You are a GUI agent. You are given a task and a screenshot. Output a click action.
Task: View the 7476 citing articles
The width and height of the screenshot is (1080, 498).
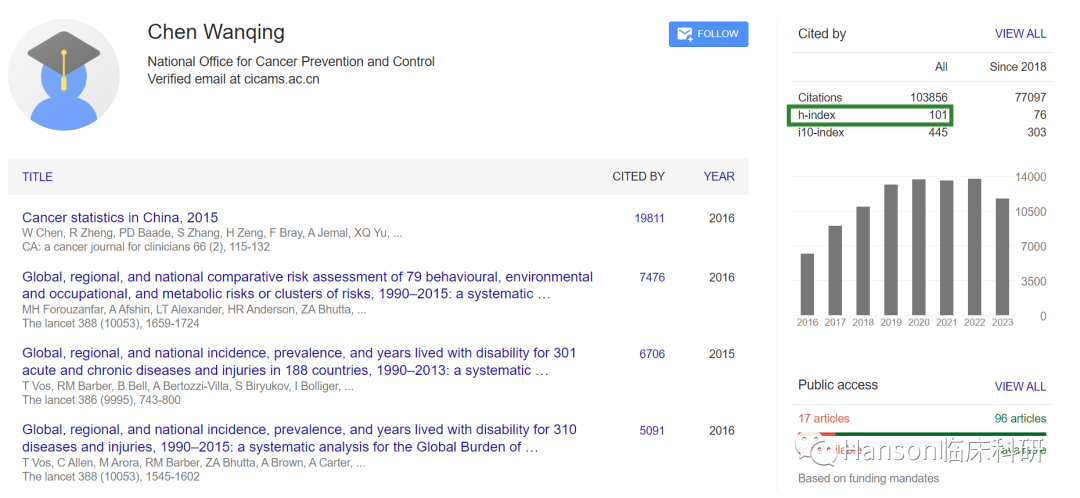pyautogui.click(x=652, y=278)
